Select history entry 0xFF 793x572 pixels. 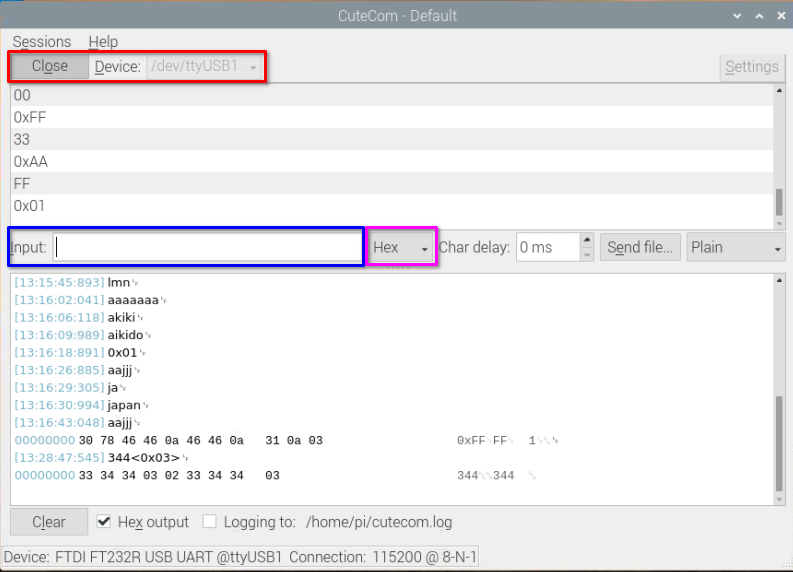coord(392,117)
